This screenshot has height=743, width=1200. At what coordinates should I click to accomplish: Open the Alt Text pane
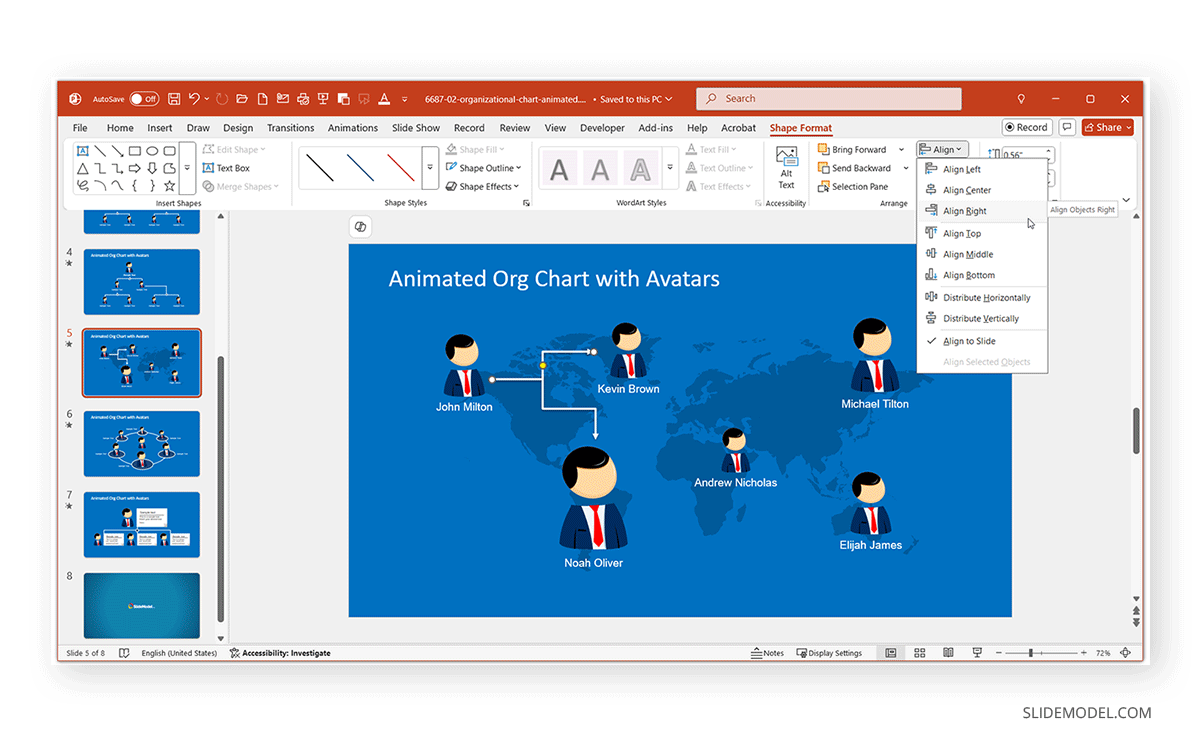786,168
